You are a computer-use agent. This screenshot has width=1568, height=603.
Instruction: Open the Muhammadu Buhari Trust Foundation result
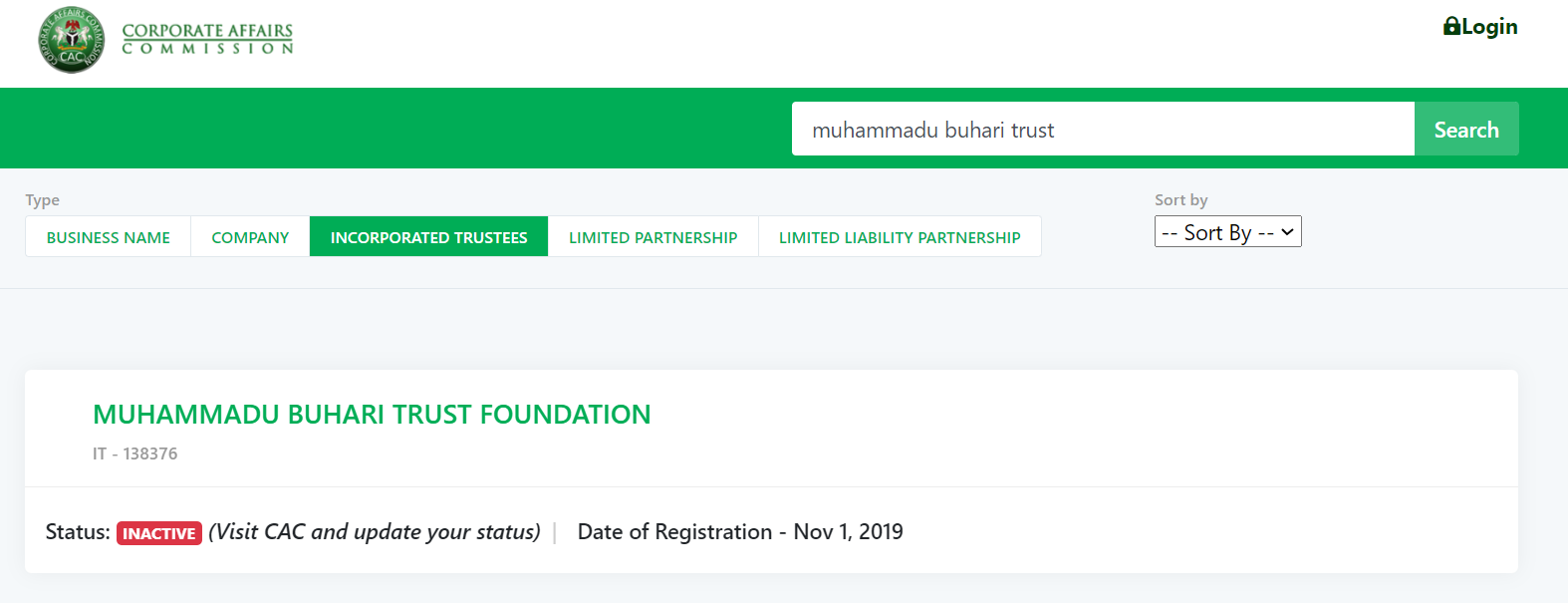coord(372,415)
